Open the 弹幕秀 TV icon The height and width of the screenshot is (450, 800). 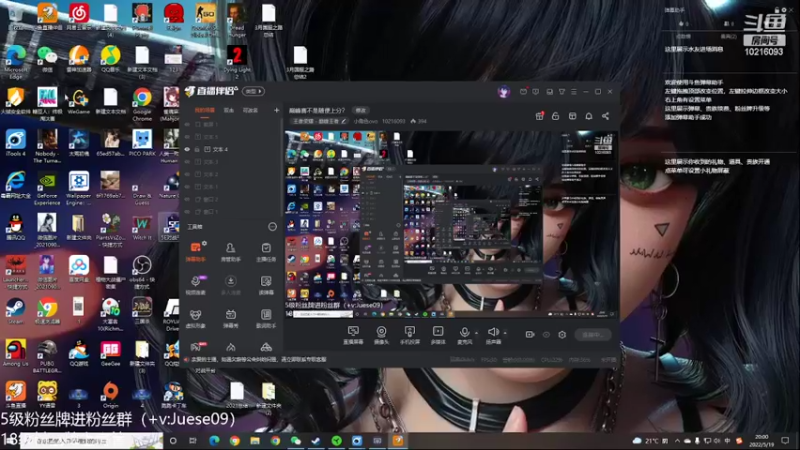[231, 318]
